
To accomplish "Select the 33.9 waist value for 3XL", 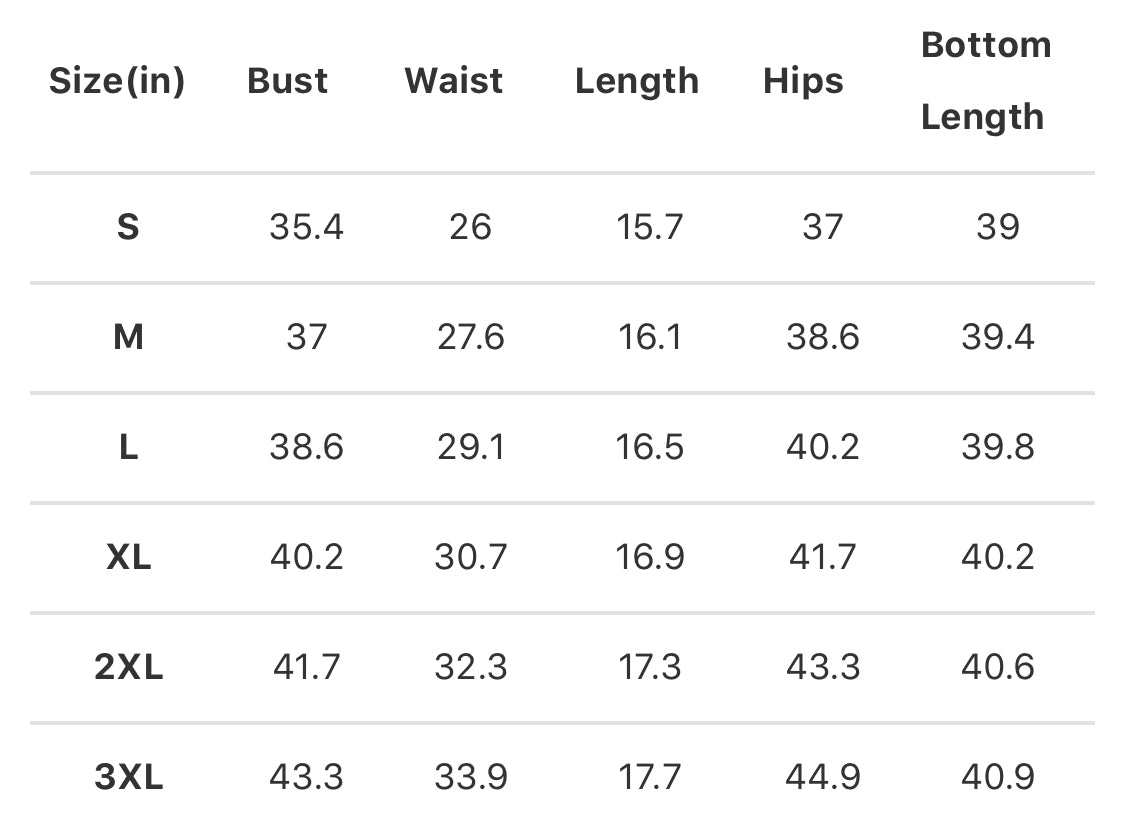I will [x=470, y=777].
